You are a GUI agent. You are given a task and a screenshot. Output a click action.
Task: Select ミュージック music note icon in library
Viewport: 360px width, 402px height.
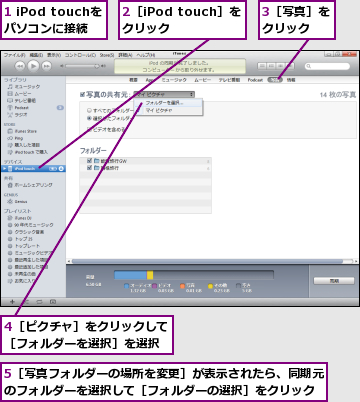(10, 87)
